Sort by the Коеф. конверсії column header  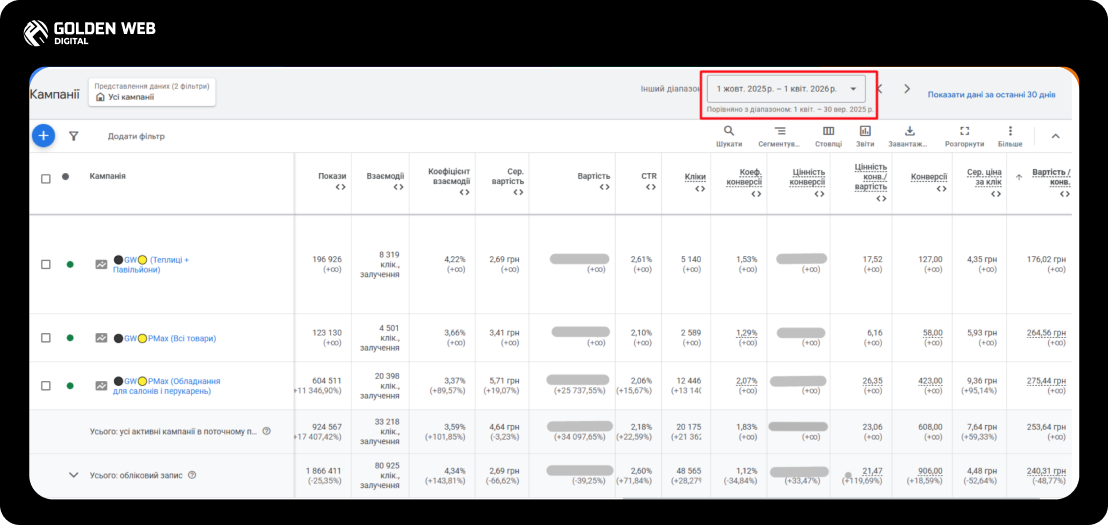tap(744, 177)
